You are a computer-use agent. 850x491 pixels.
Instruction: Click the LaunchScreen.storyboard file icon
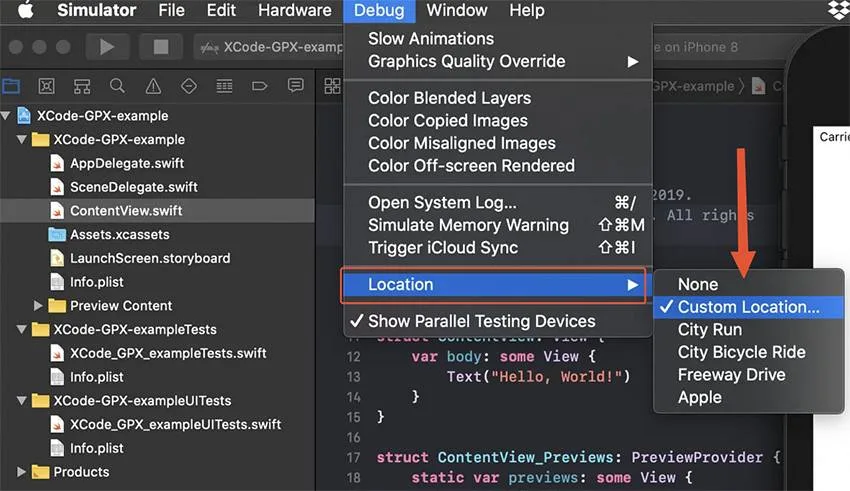[57, 258]
